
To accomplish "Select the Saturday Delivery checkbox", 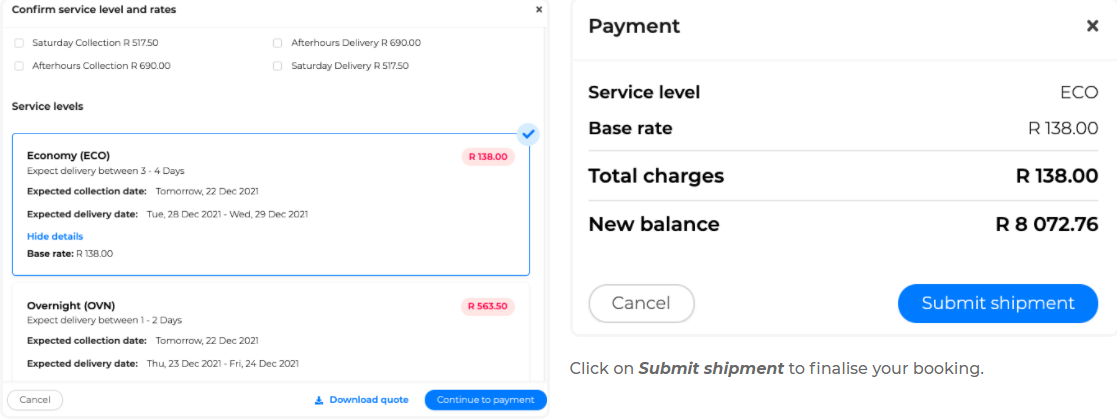I will tap(278, 66).
